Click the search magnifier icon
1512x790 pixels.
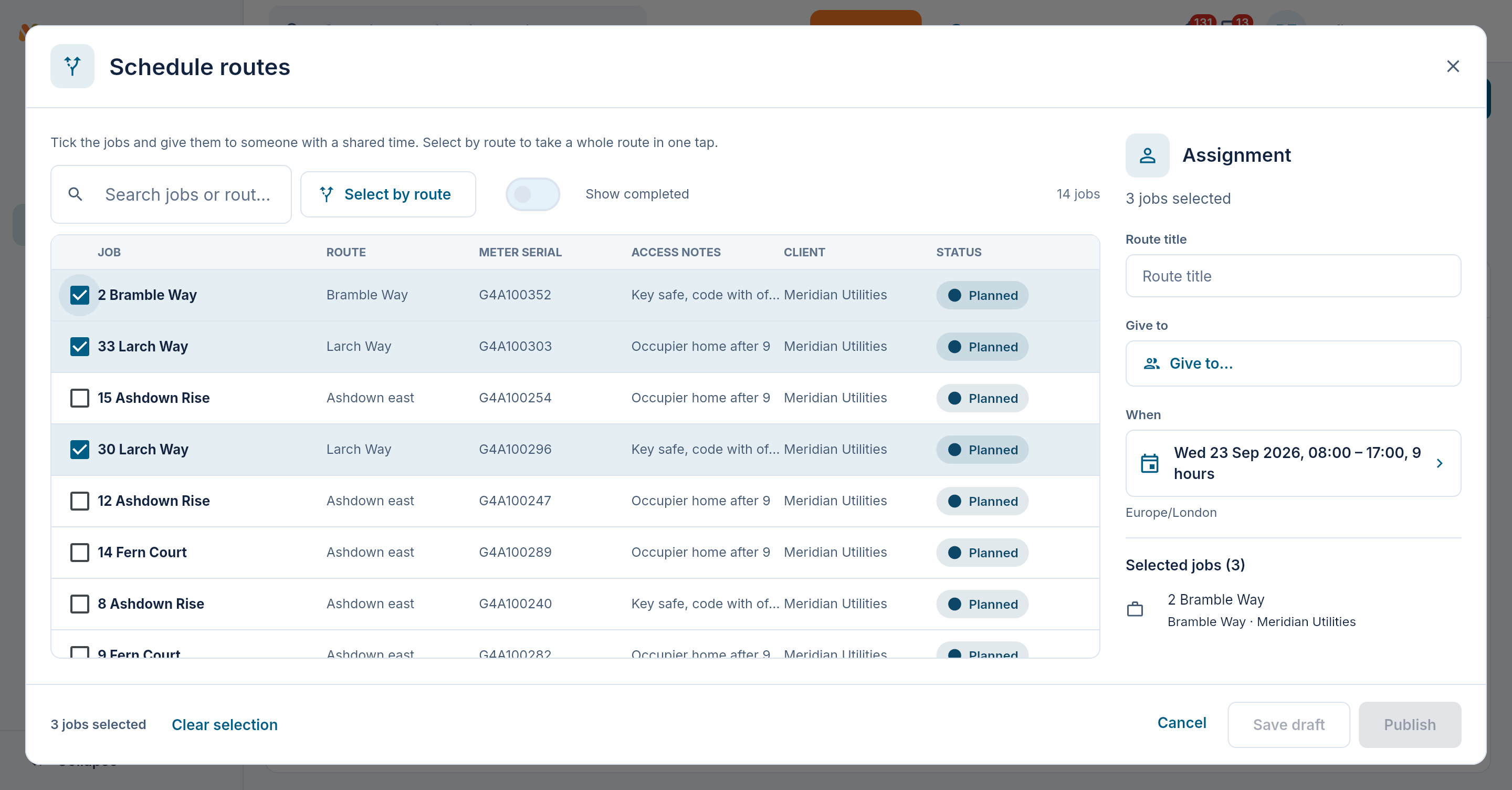click(75, 194)
